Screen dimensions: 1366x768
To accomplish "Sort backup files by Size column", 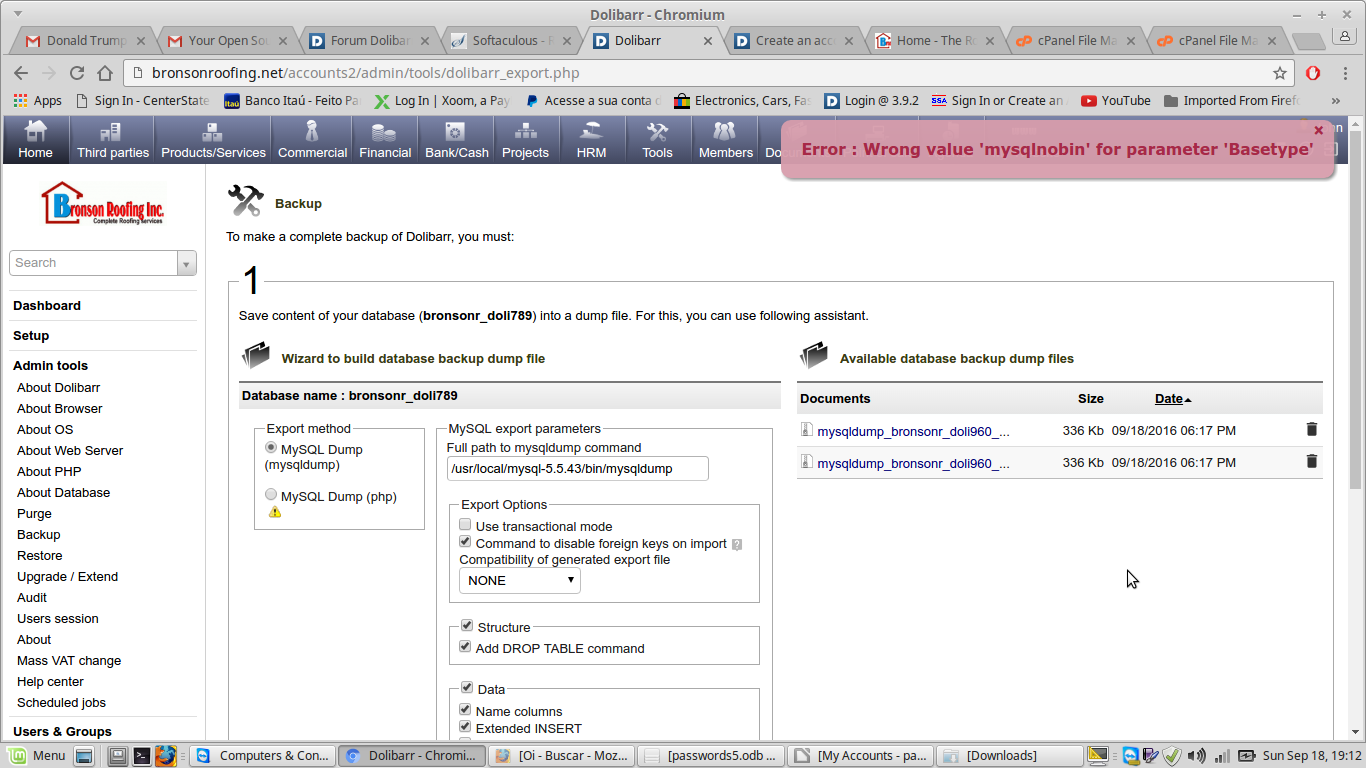I will click(x=1091, y=398).
